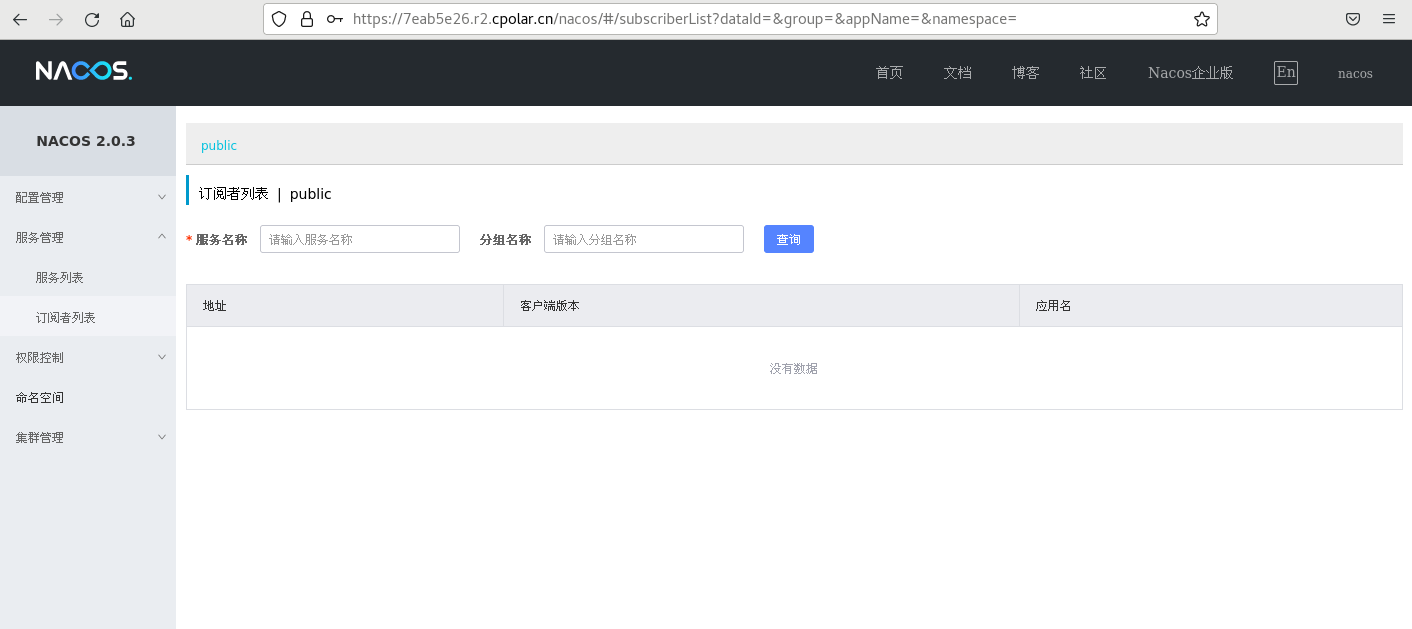Open the Pocket save icon
This screenshot has height=629, width=1412.
tap(1352, 19)
